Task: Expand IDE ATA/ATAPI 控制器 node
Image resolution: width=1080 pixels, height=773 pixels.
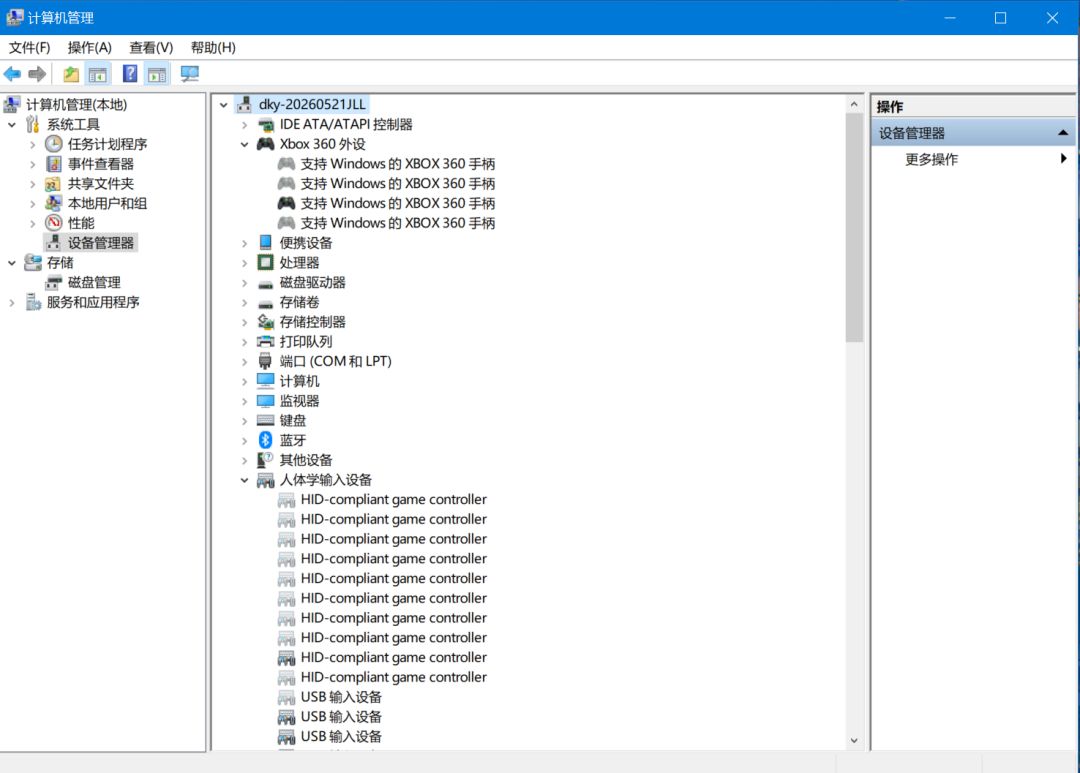Action: point(245,125)
